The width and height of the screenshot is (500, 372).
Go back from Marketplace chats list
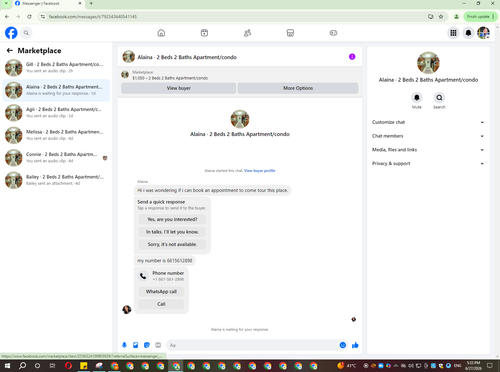[10, 51]
